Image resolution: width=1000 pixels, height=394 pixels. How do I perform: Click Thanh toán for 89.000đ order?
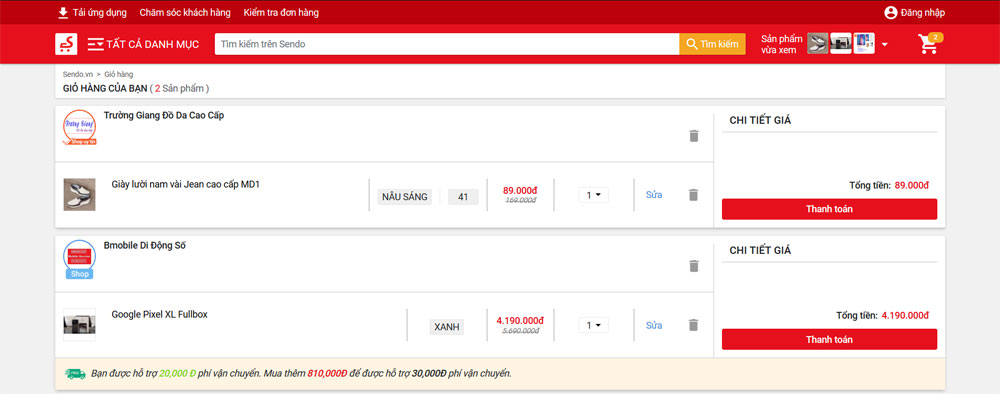[829, 209]
